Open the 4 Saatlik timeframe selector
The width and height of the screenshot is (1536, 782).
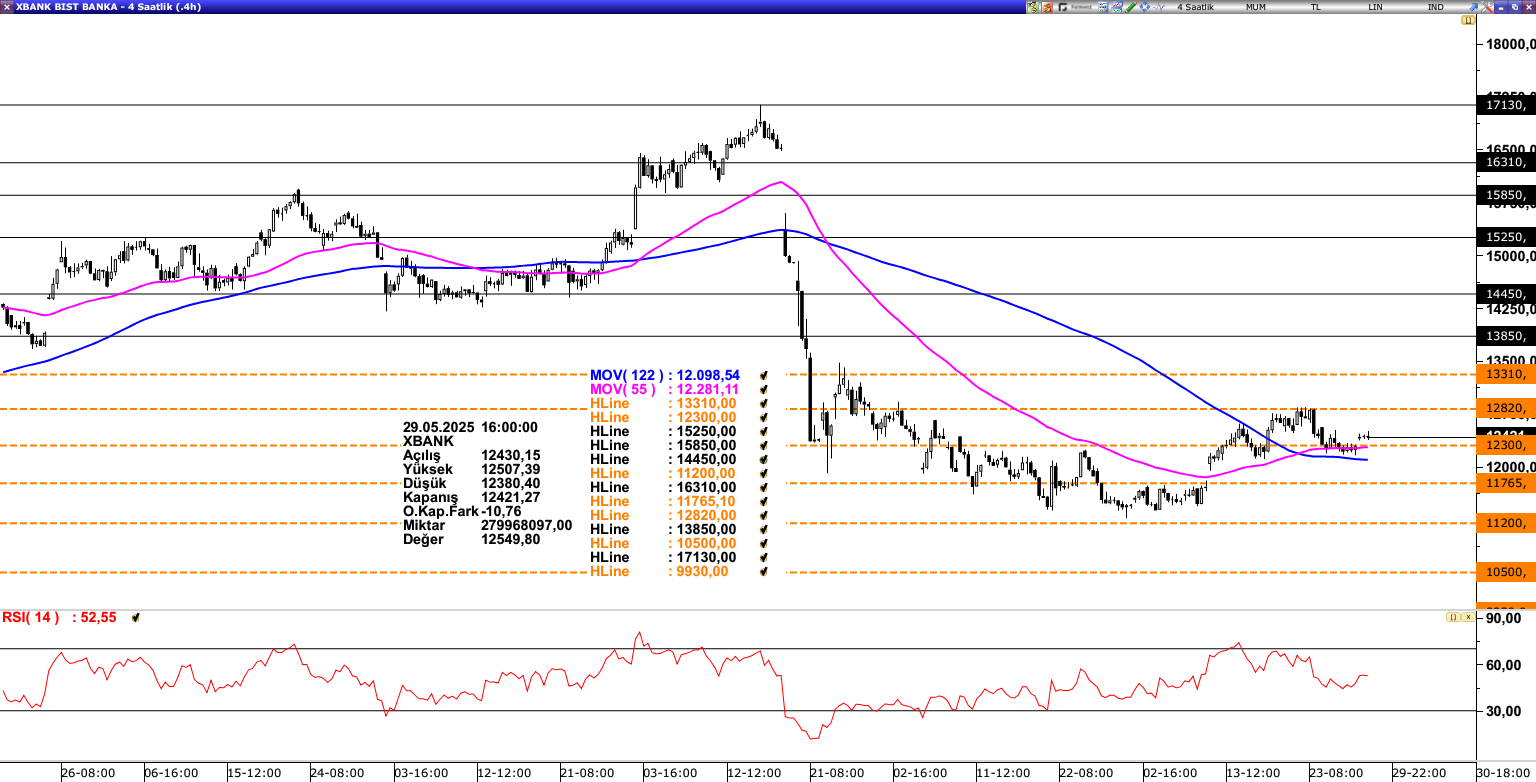click(x=1195, y=7)
